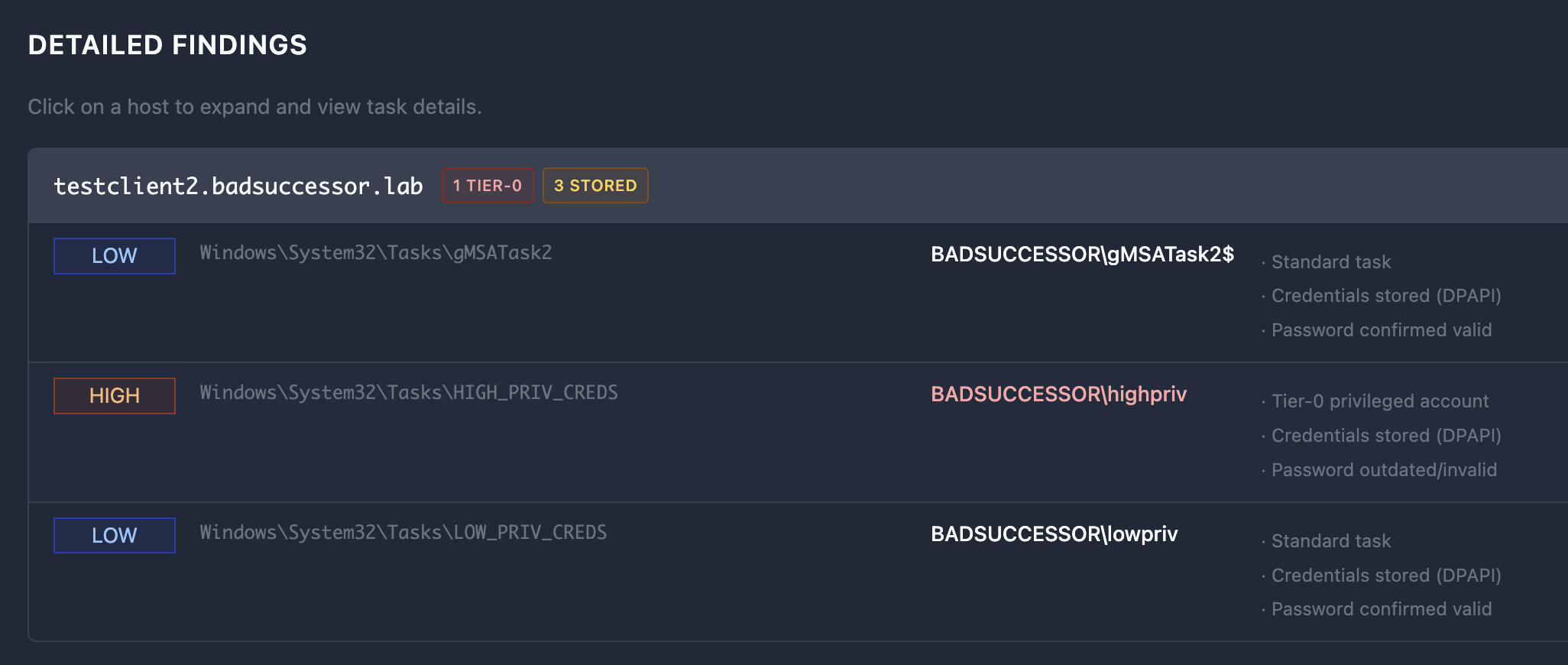
Task: Open the LOW_PRIV_CREDS task path
Action: 403,533
